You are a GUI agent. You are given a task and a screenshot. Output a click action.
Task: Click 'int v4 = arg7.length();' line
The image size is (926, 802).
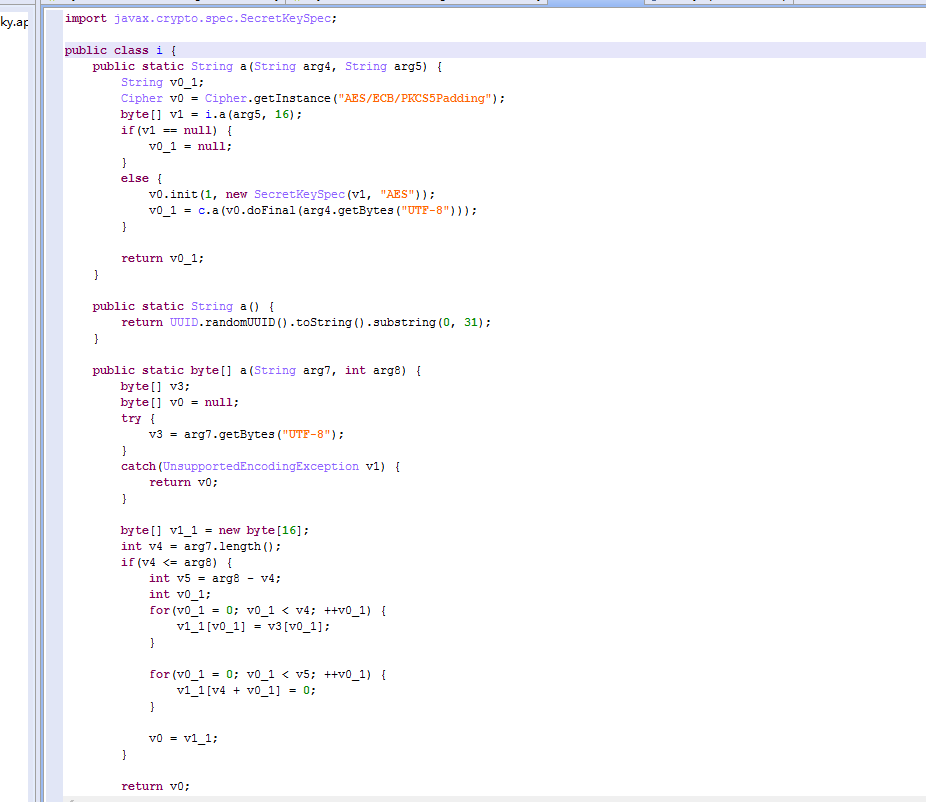pos(201,546)
